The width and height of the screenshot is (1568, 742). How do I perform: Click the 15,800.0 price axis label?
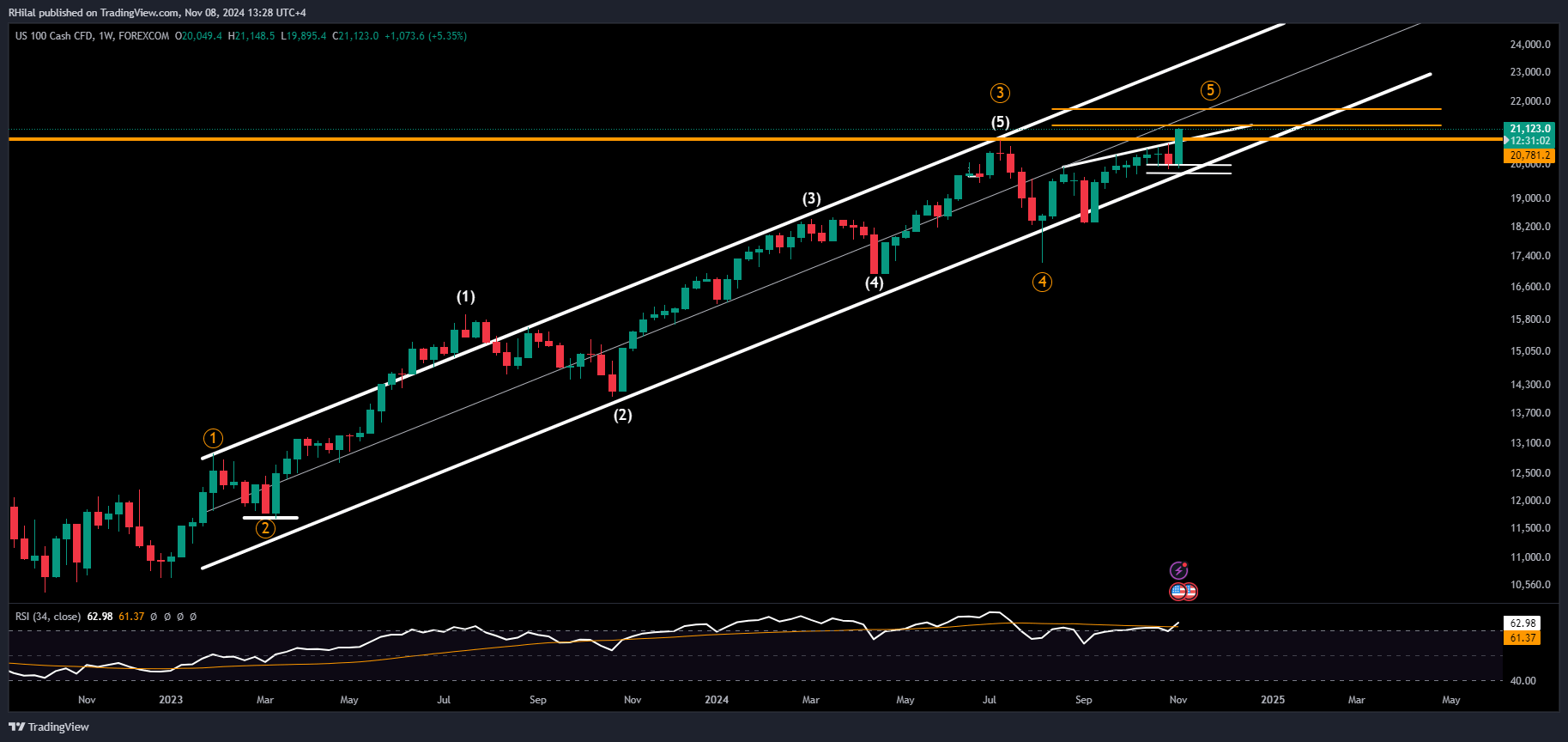click(1530, 319)
